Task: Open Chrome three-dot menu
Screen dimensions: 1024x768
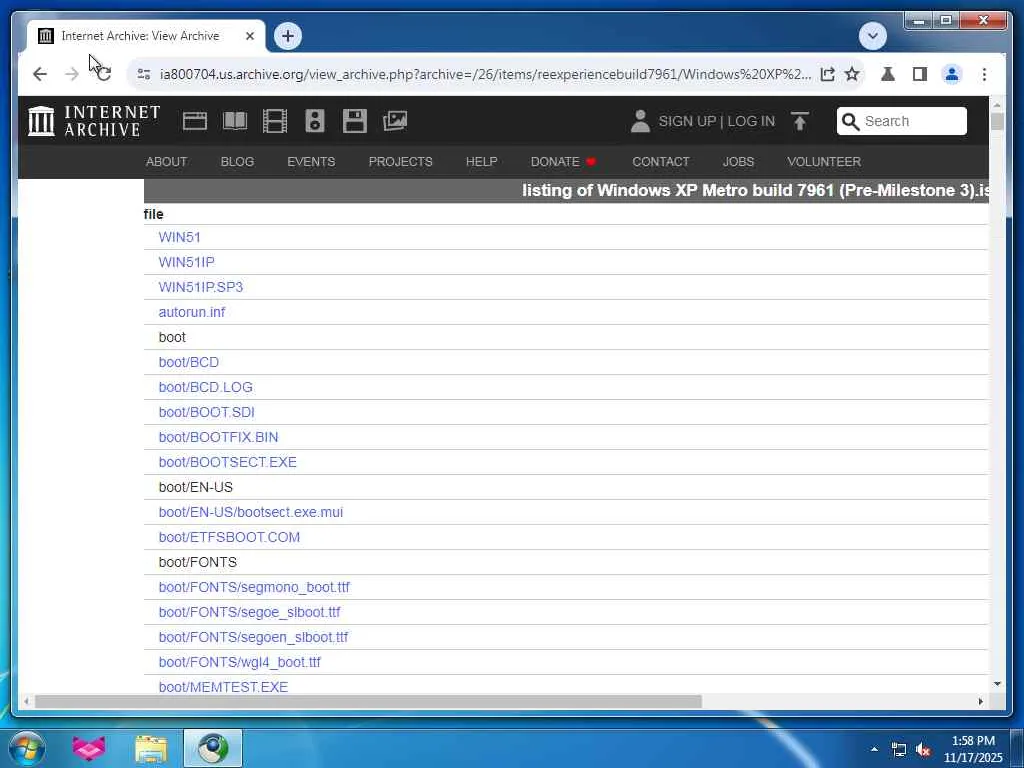Action: pos(984,74)
